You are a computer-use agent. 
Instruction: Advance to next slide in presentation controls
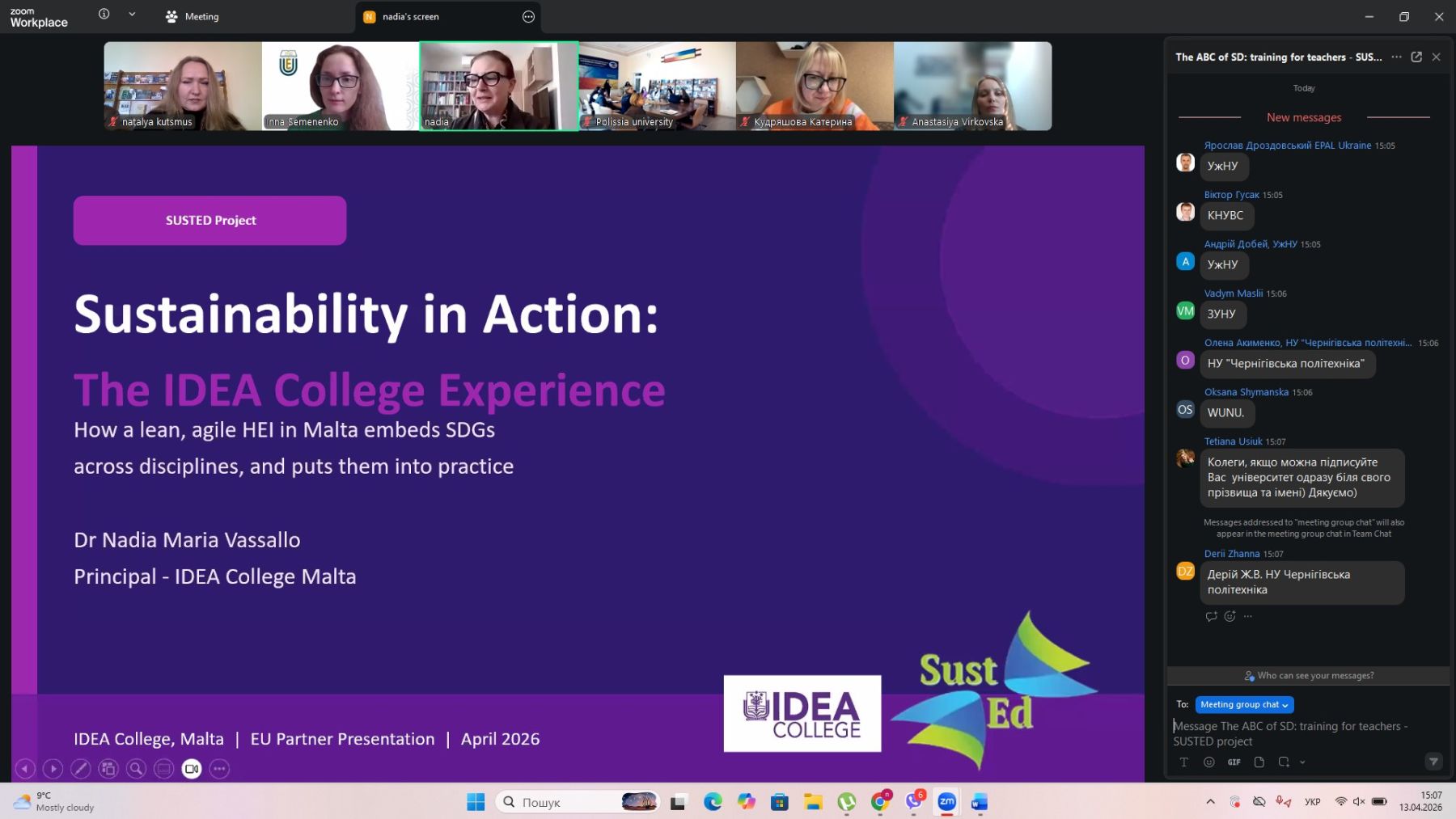click(53, 769)
